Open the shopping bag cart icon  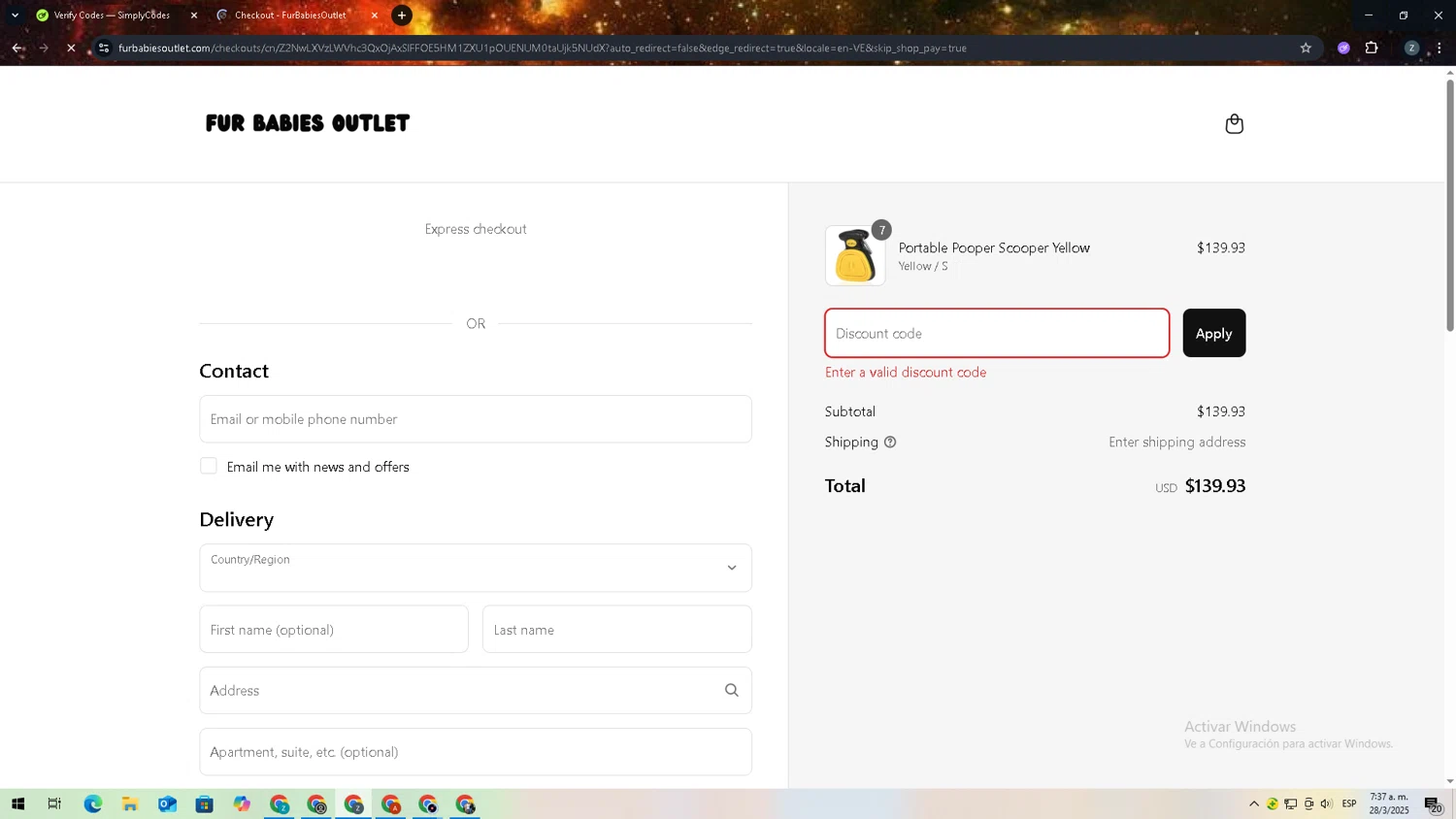(x=1234, y=123)
